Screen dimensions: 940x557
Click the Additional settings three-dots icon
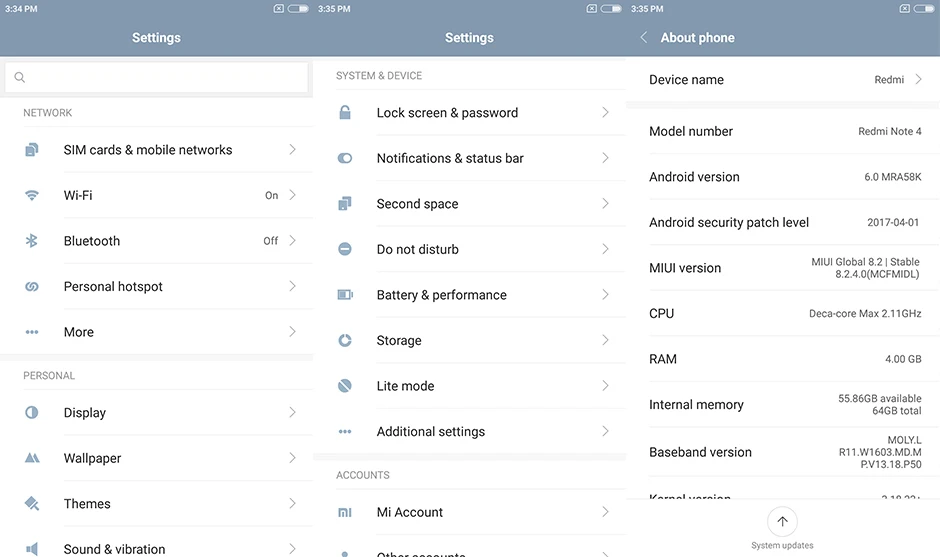345,431
